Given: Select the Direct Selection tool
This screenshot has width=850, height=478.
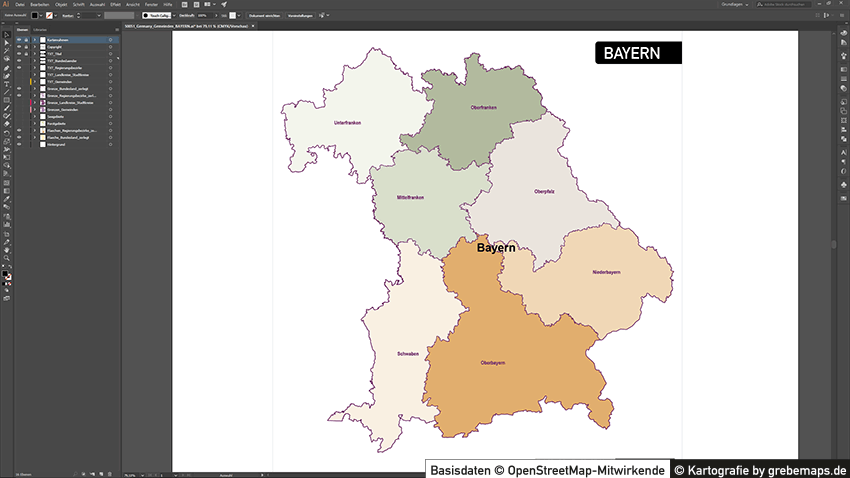Looking at the screenshot, I should (x=6, y=43).
